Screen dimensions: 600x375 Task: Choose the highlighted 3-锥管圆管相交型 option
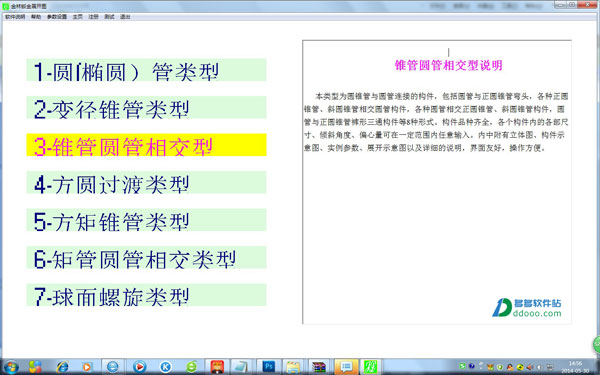tap(147, 145)
